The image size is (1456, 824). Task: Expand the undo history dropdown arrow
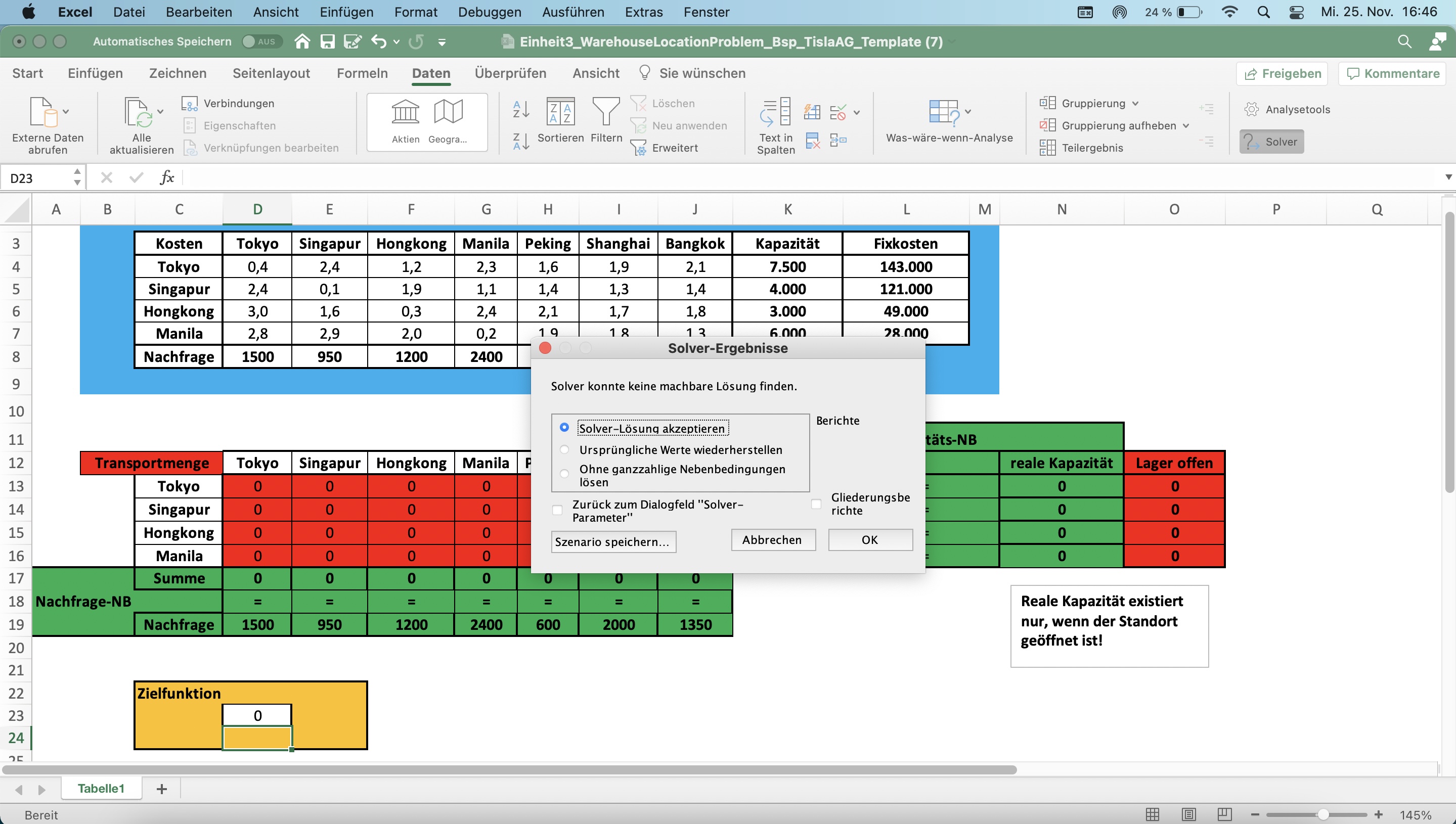pos(396,41)
